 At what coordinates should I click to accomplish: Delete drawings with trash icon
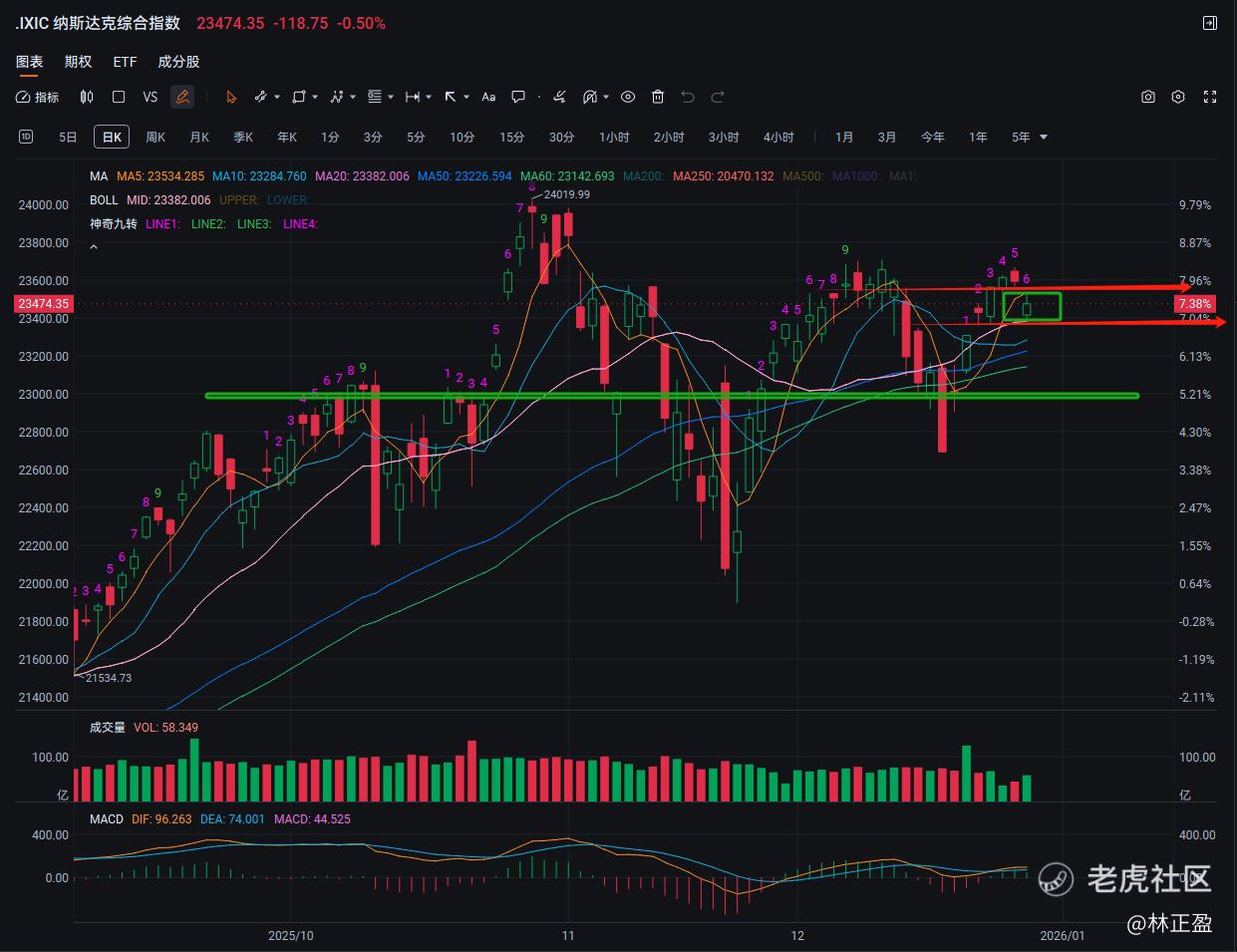658,97
